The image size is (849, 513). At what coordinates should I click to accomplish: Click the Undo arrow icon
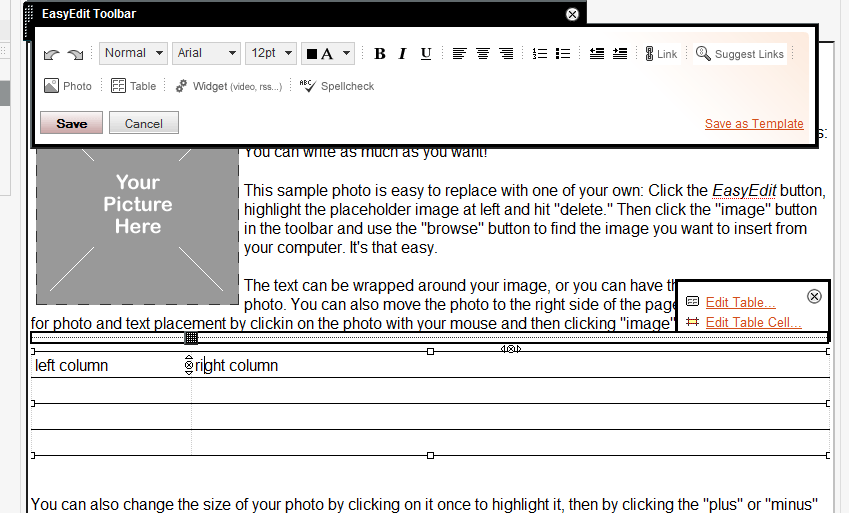pyautogui.click(x=52, y=54)
